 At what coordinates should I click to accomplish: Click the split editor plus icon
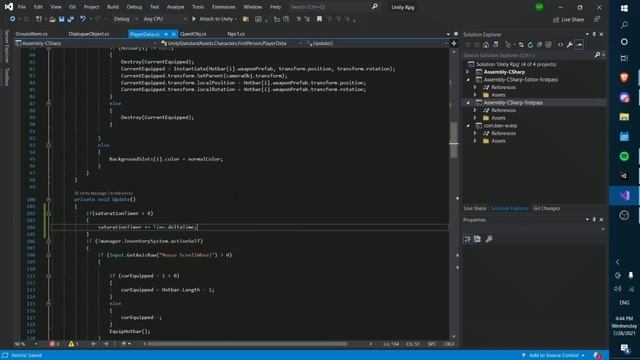(454, 43)
